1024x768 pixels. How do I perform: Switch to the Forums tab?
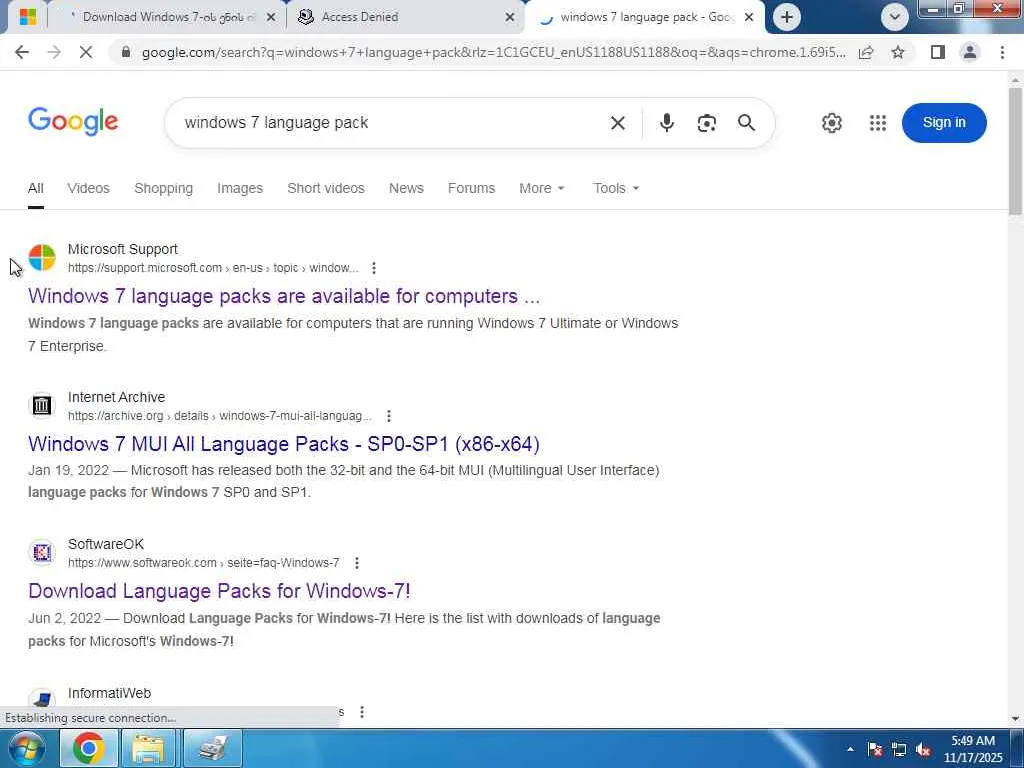pyautogui.click(x=472, y=189)
